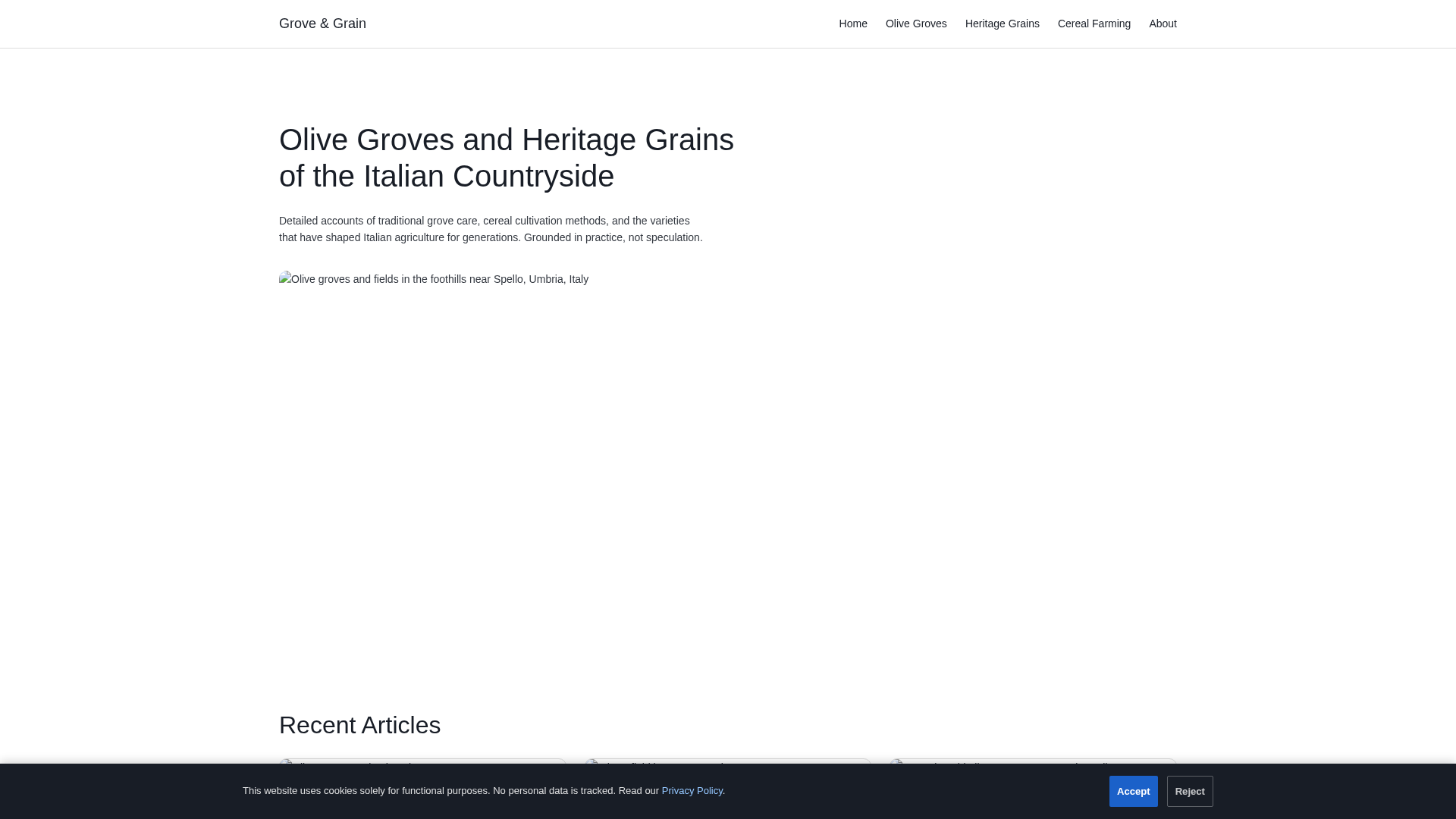Click the main page title about Italian Countryside

(507, 158)
